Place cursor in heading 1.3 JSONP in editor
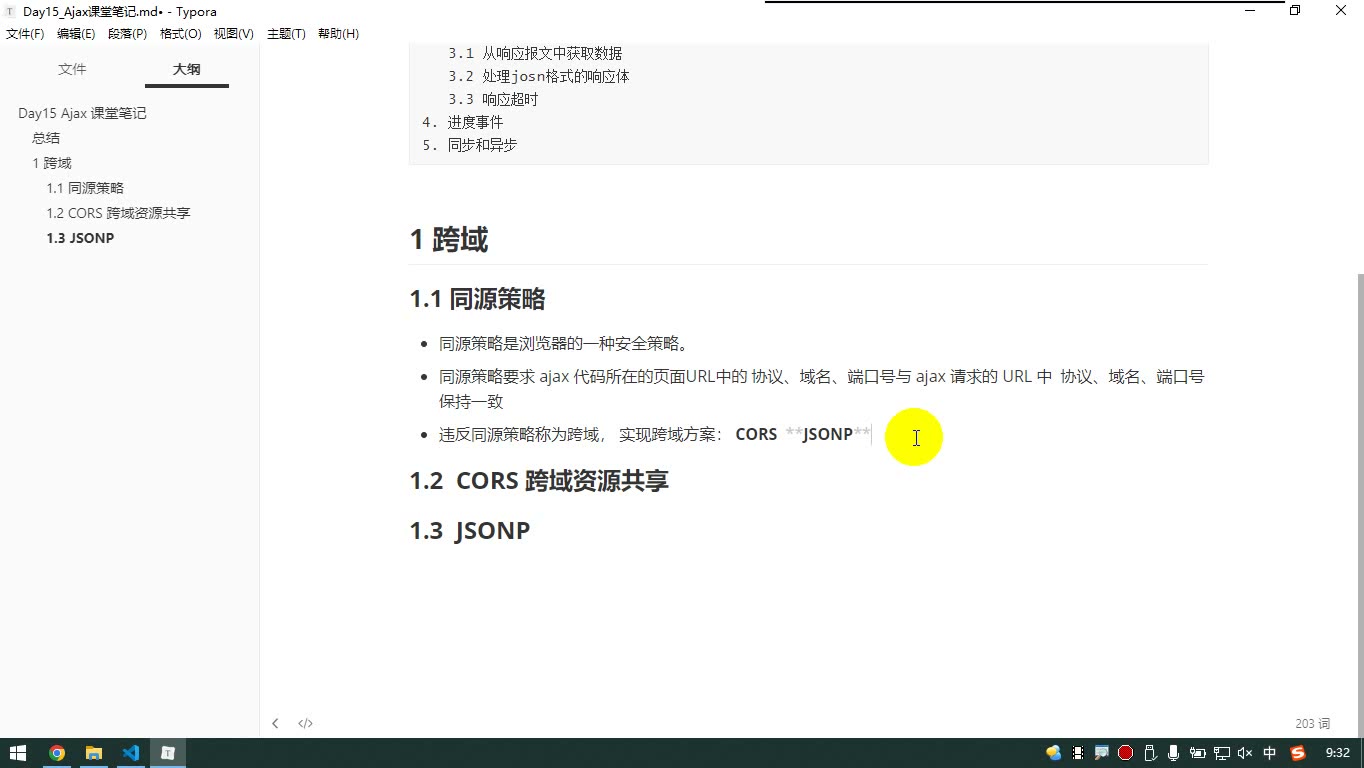The height and width of the screenshot is (768, 1364). click(469, 530)
